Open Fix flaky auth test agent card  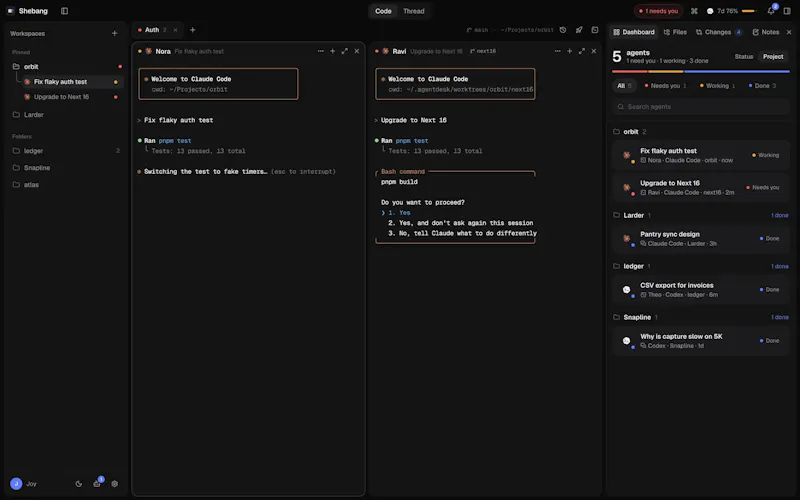click(x=701, y=155)
